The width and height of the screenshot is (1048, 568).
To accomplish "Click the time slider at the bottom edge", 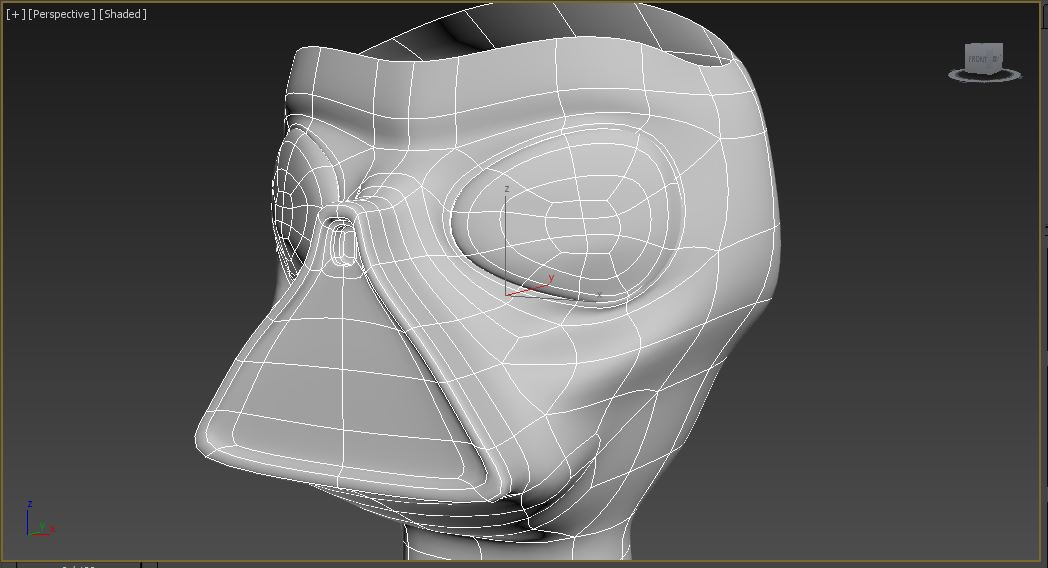I will [x=78, y=565].
